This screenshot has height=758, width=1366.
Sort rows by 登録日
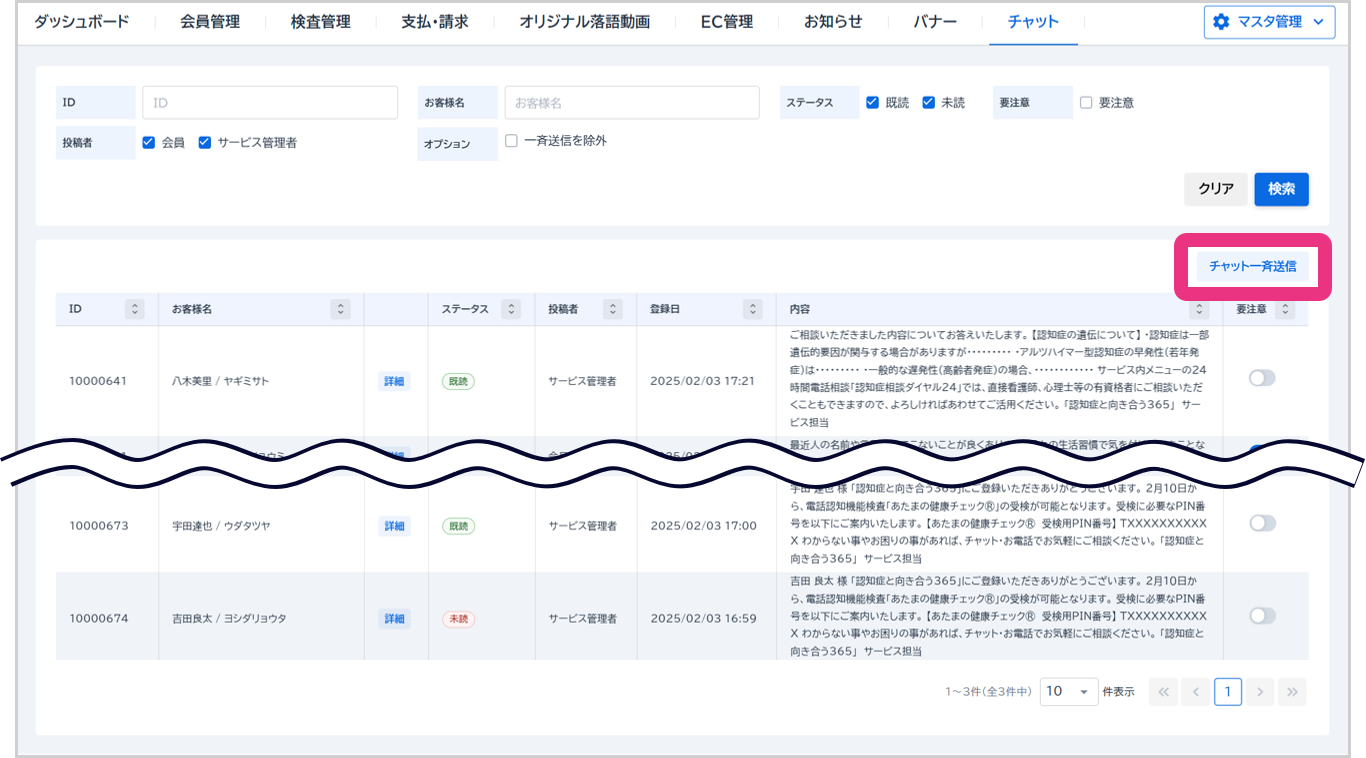tap(752, 309)
